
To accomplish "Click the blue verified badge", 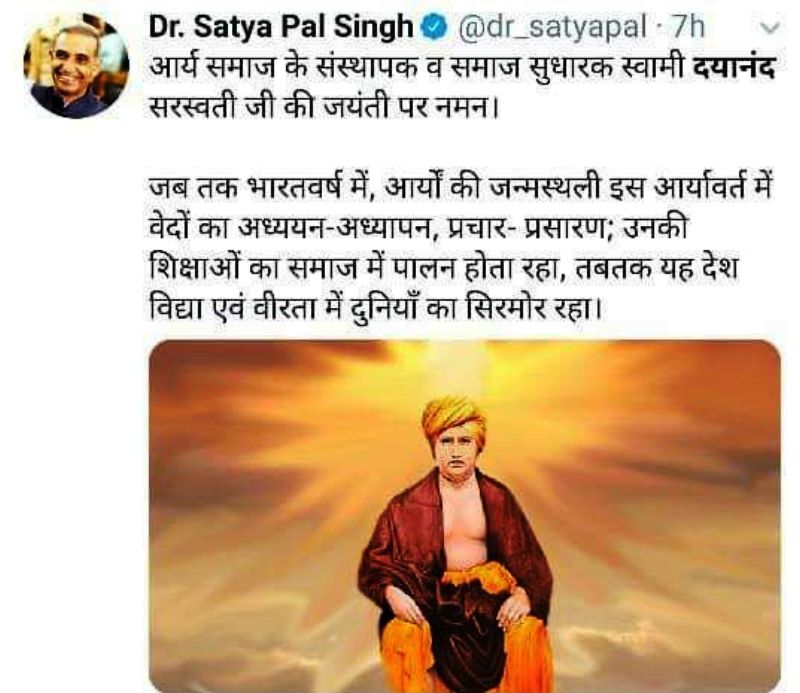I will (x=434, y=27).
